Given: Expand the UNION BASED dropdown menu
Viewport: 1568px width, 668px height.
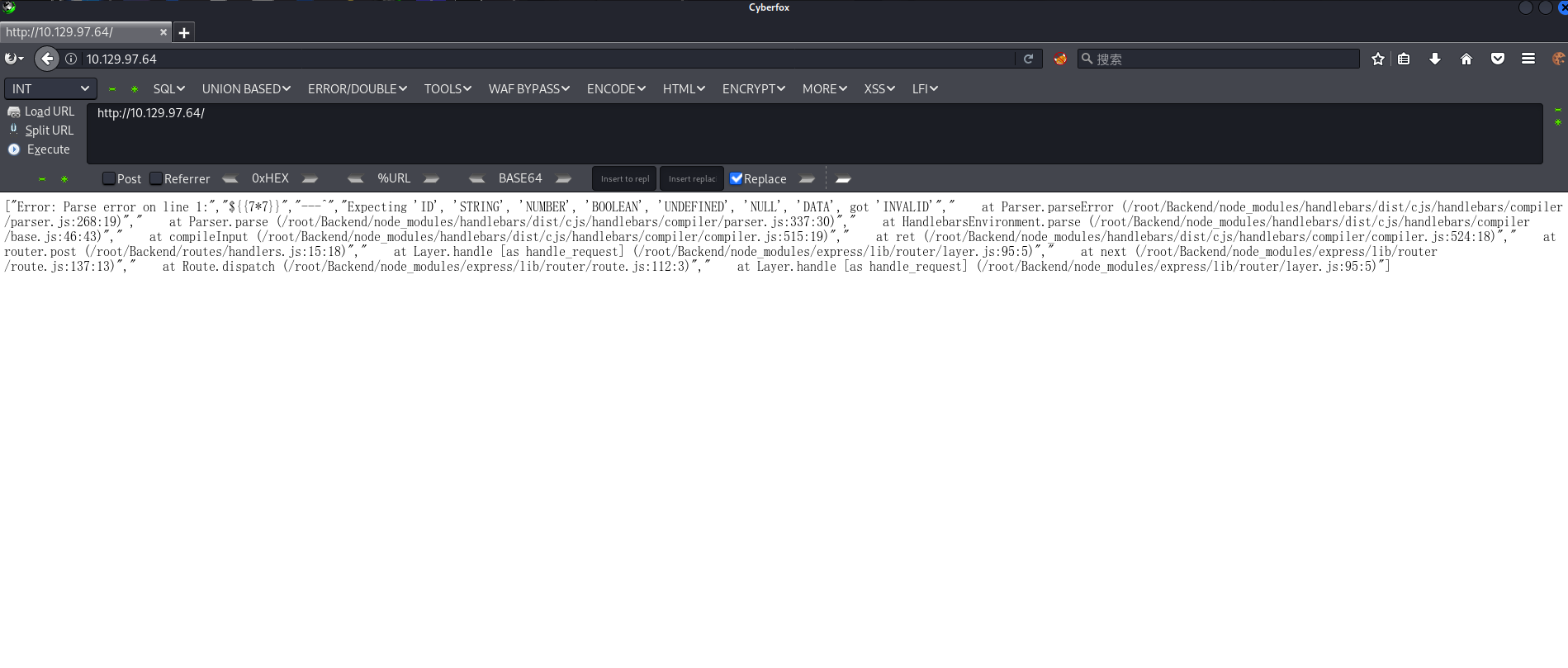Looking at the screenshot, I should pos(246,88).
